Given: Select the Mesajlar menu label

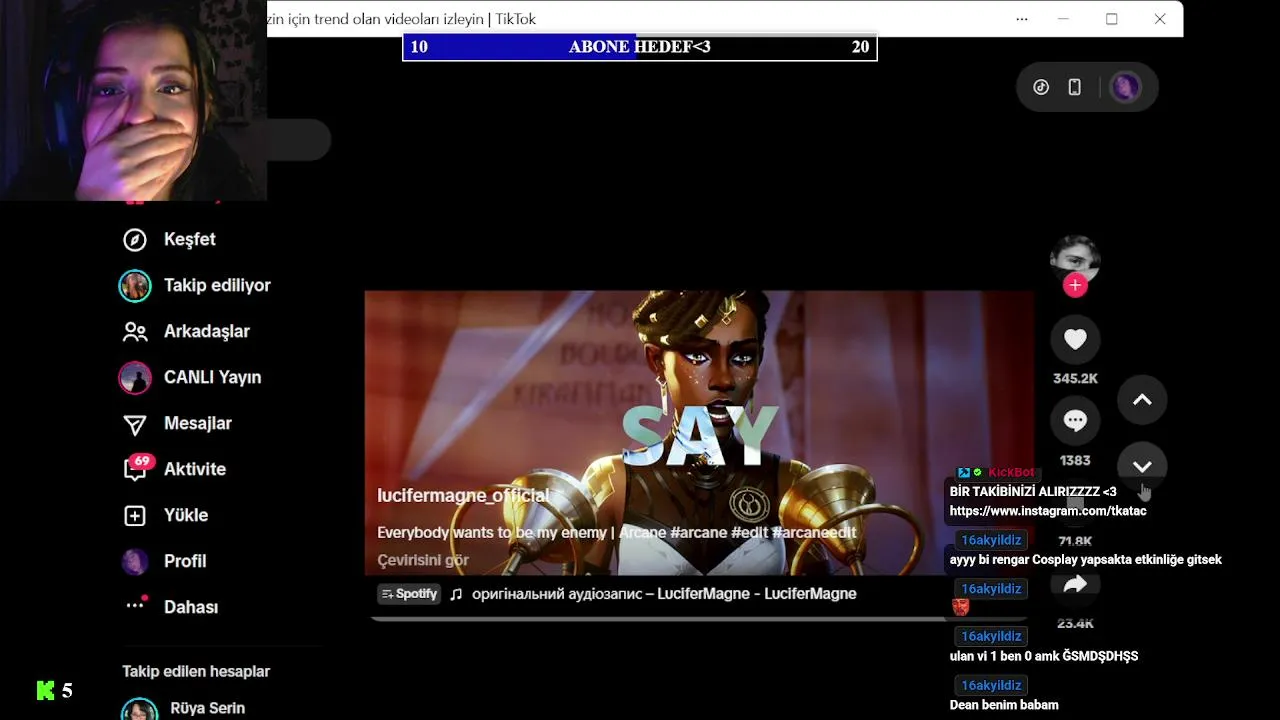Looking at the screenshot, I should (198, 423).
